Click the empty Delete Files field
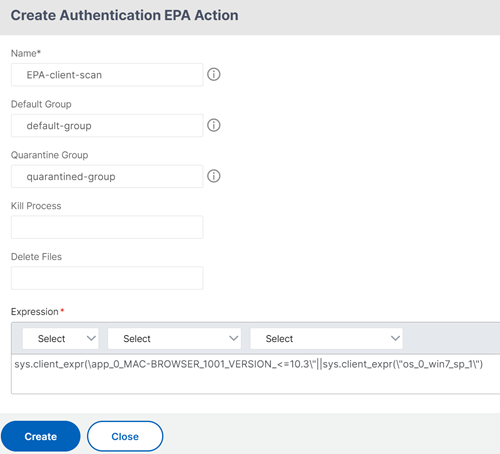The image size is (500, 454). pos(107,278)
